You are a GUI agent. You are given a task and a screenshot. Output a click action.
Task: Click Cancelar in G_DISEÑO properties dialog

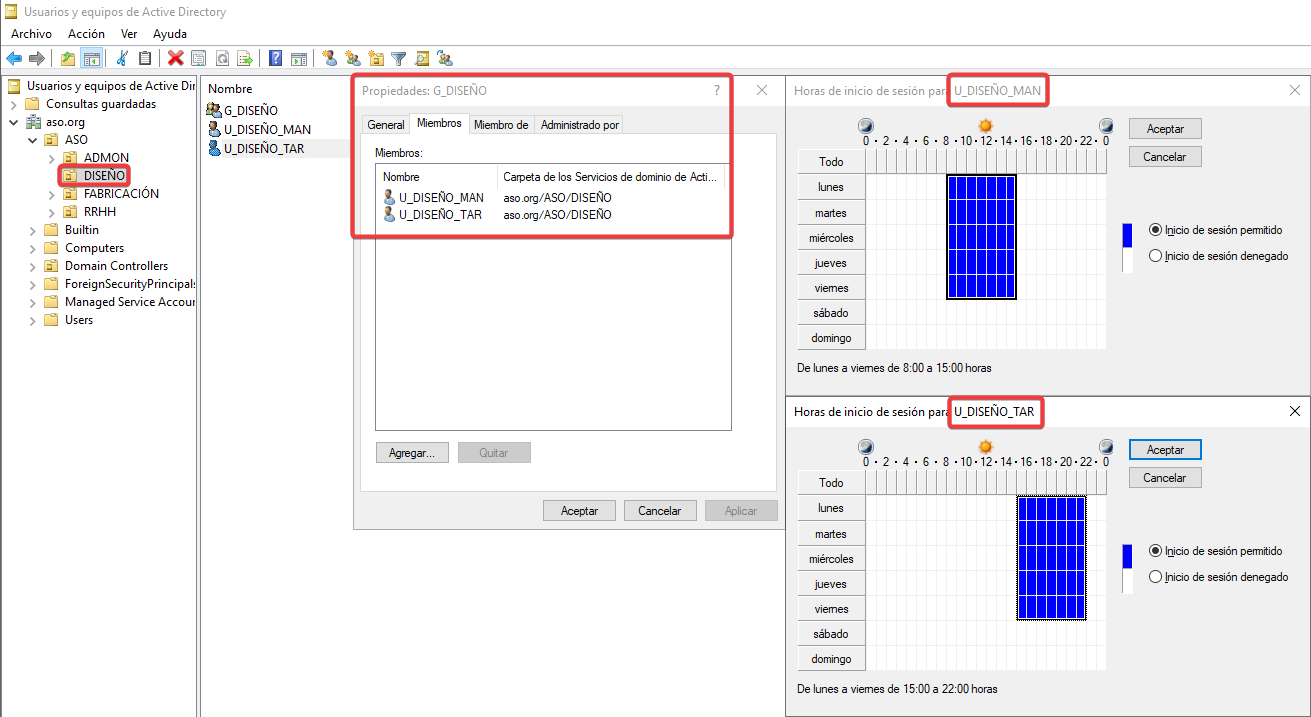[659, 511]
